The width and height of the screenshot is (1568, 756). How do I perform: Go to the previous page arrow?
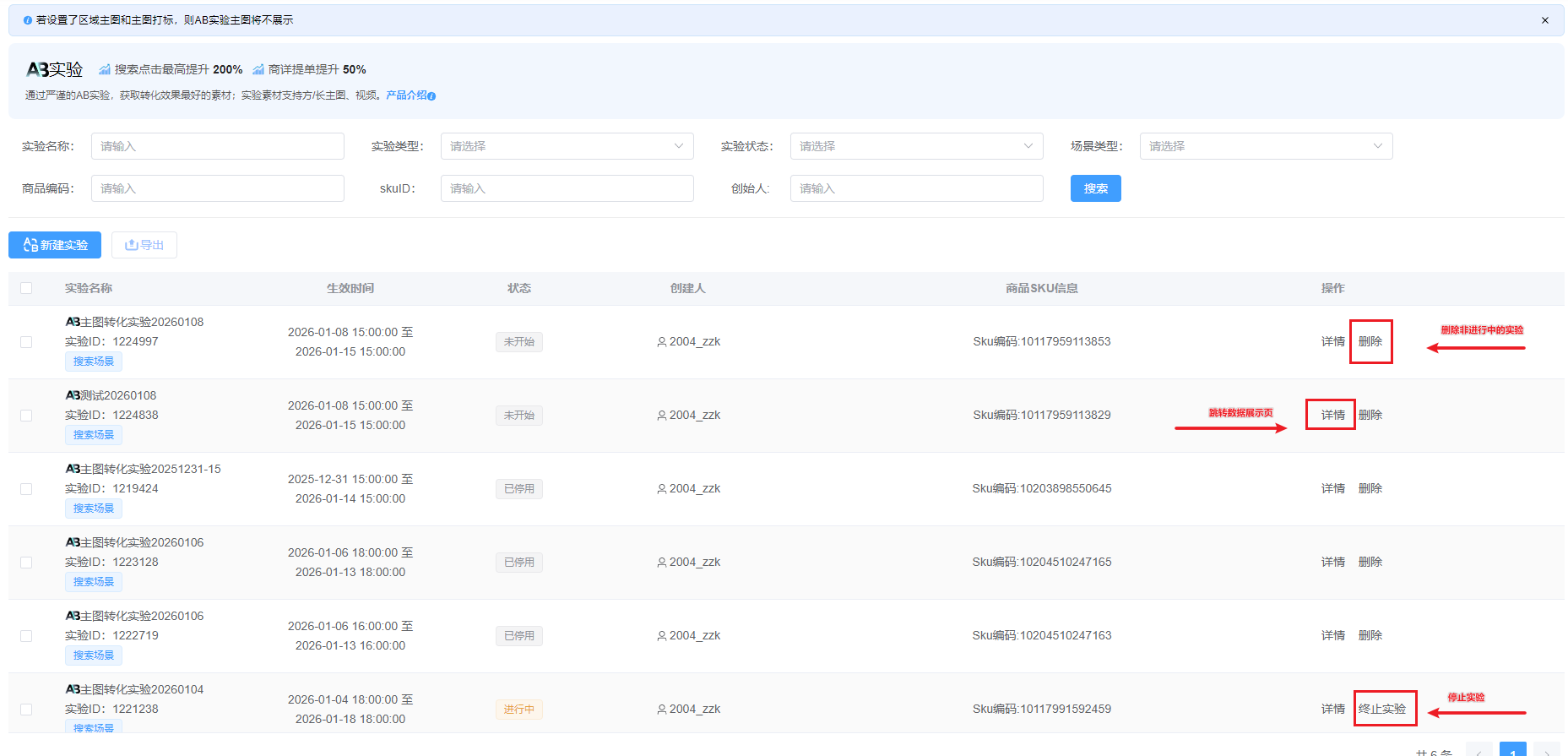tap(1478, 752)
